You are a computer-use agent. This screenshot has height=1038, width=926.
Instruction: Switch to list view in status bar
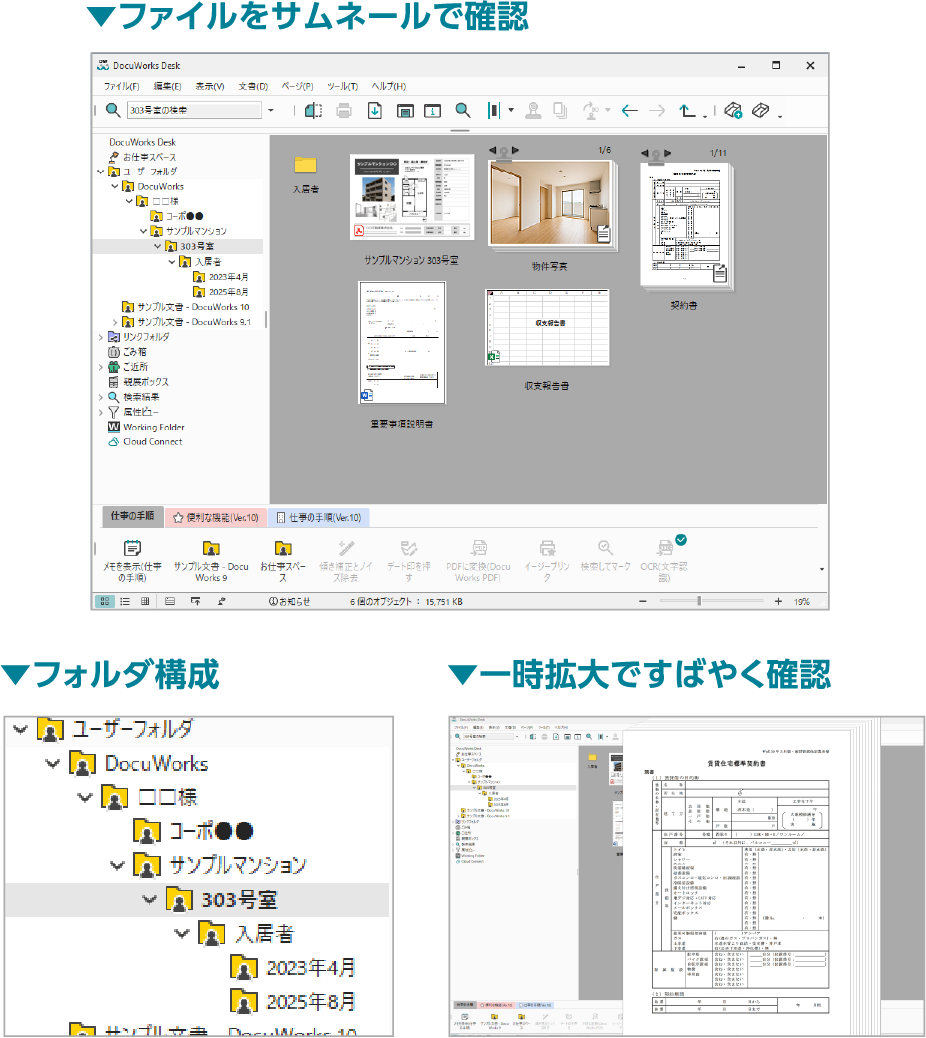point(125,601)
